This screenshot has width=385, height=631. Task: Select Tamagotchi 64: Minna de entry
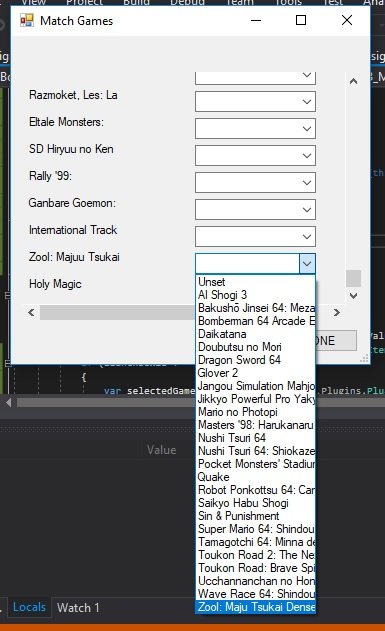click(x=255, y=542)
